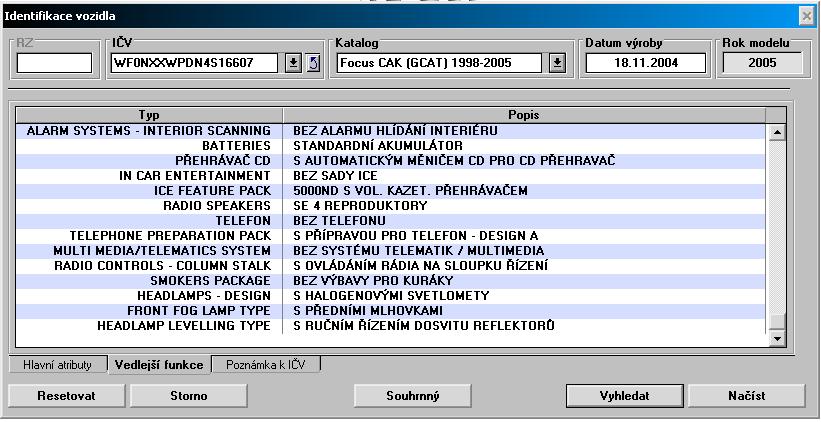Open the Souhrnný summary button
The height and width of the screenshot is (422, 821).
click(413, 396)
